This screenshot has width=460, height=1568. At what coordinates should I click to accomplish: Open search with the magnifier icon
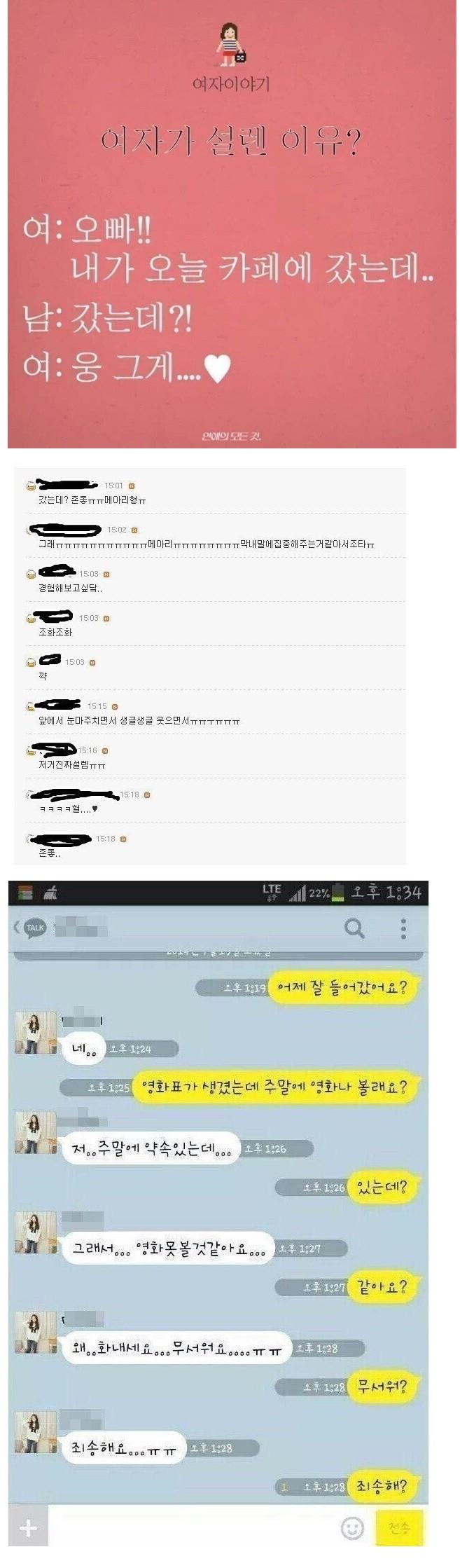[354, 928]
